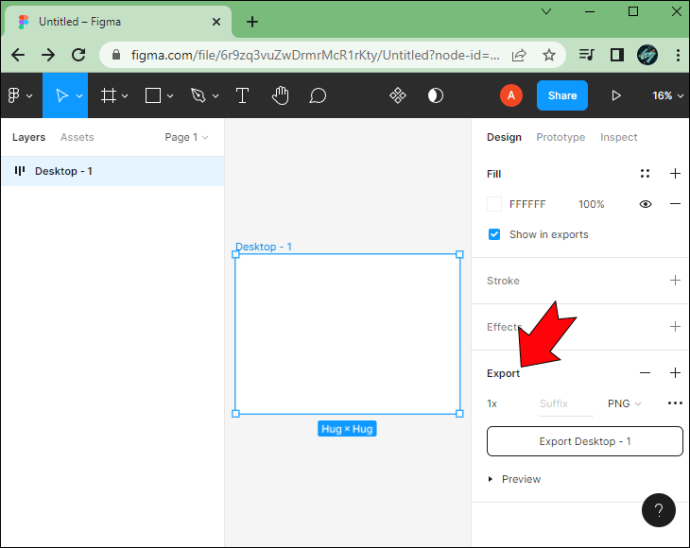Screen dimensions: 690x548
Task: Open the PNG format dropdown
Action: click(x=624, y=404)
